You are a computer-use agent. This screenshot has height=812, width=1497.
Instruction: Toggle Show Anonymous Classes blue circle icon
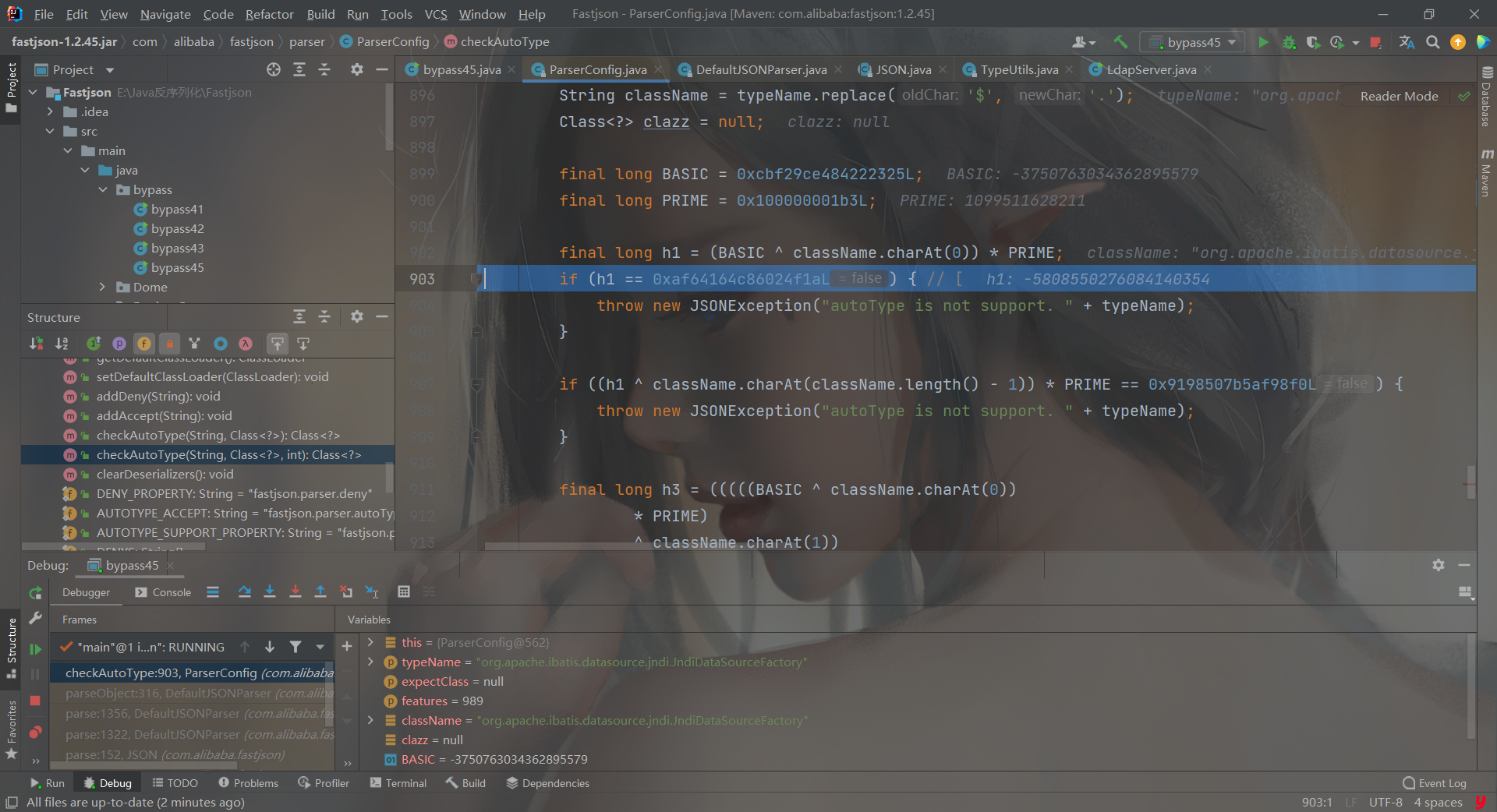[x=221, y=344]
